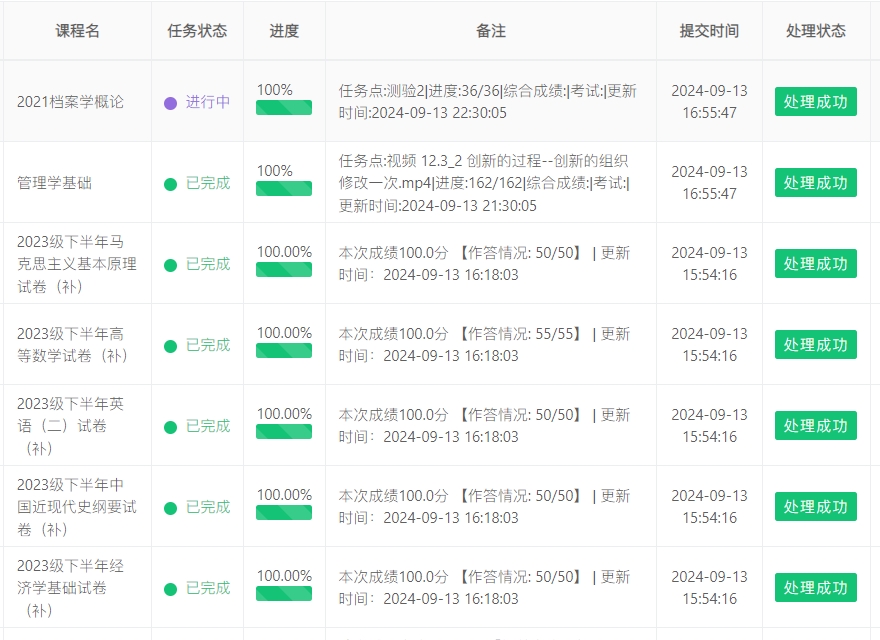This screenshot has width=880, height=640.
Task: Click green status dot for 经济学基础试卷
Action: pyautogui.click(x=170, y=588)
